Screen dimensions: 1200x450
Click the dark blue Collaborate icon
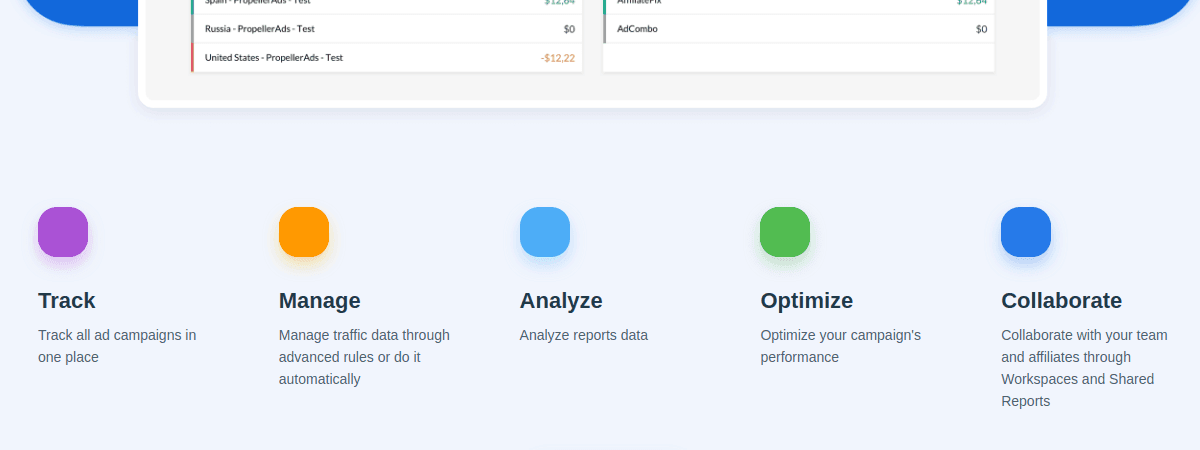1026,232
